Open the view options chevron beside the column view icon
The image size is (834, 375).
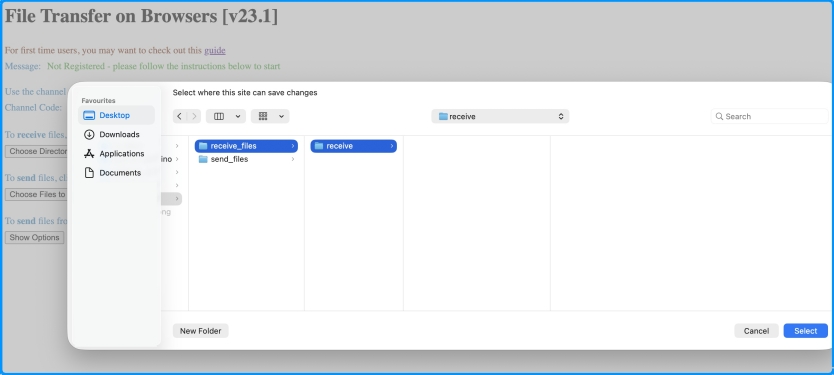tap(238, 116)
